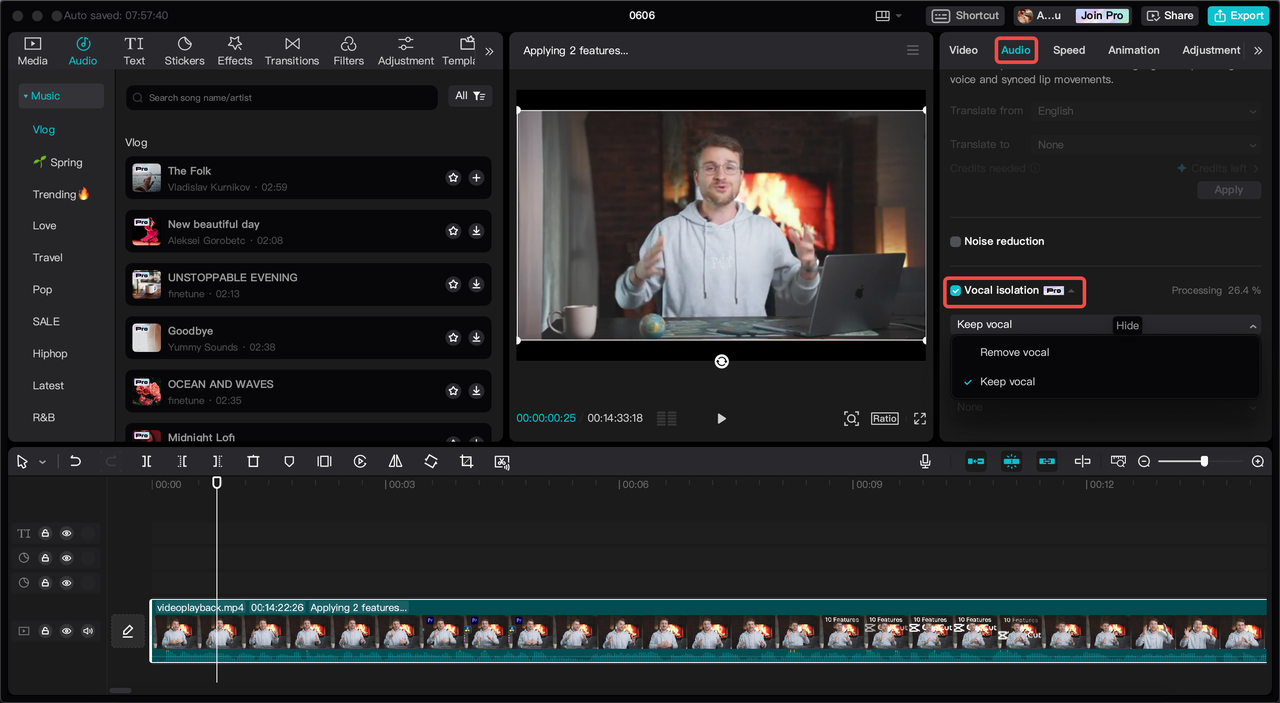Adjust the timeline zoom slider
The height and width of the screenshot is (703, 1280).
coord(1204,461)
